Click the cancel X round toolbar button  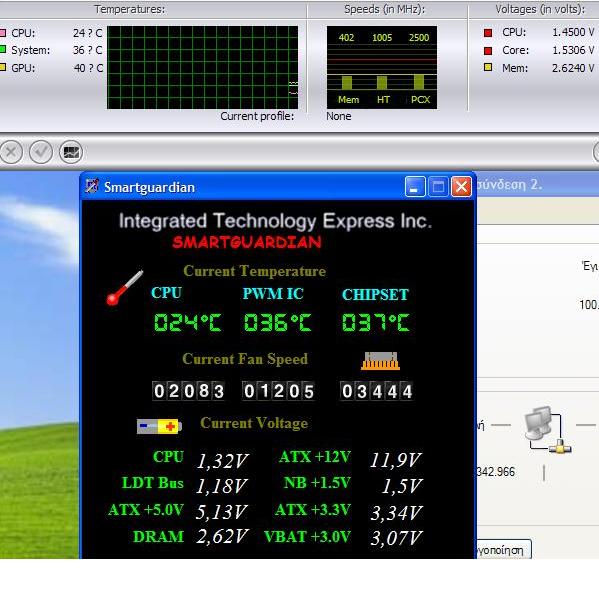(x=11, y=152)
